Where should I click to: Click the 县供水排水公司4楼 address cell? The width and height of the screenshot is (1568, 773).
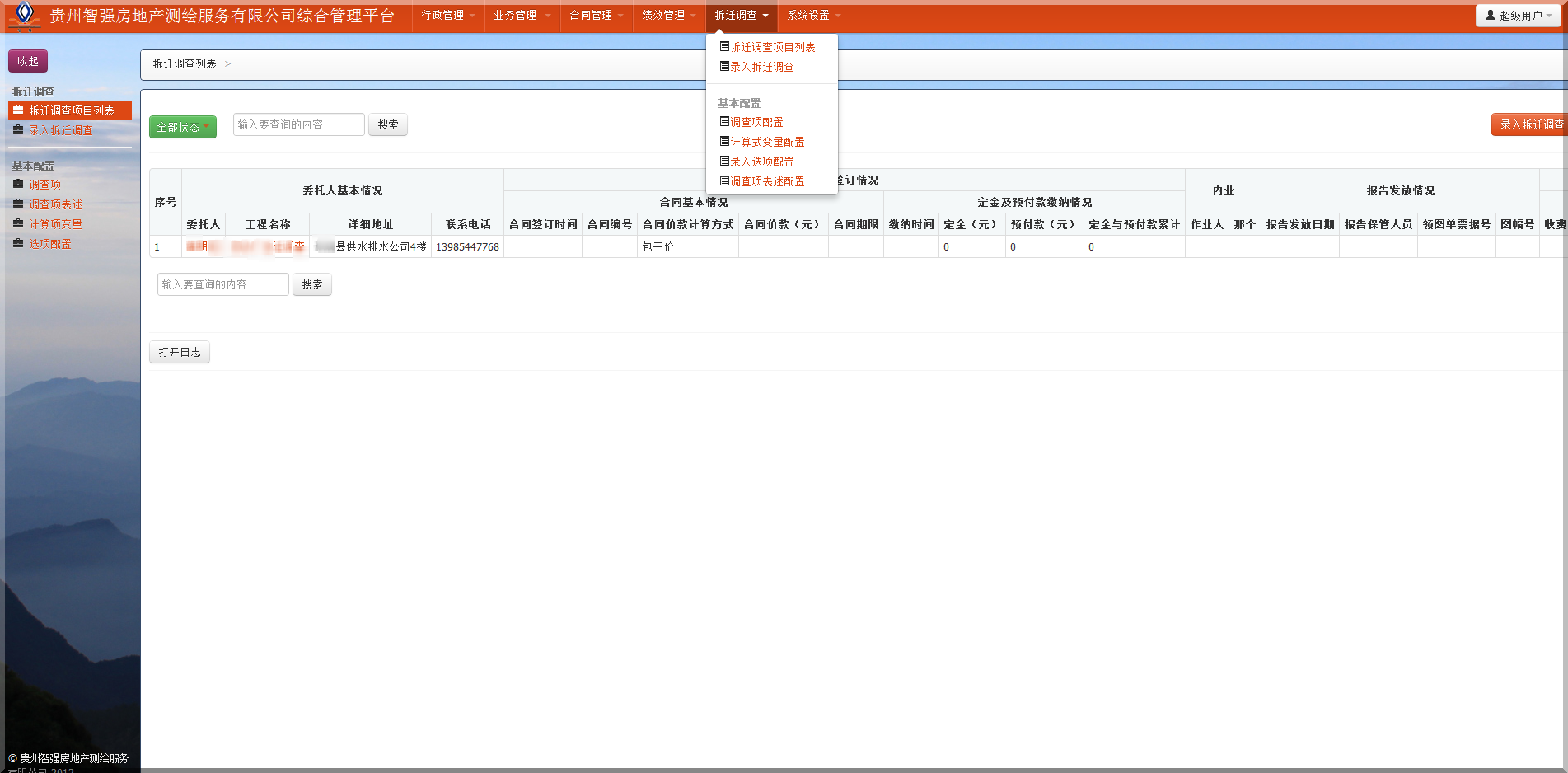[371, 246]
